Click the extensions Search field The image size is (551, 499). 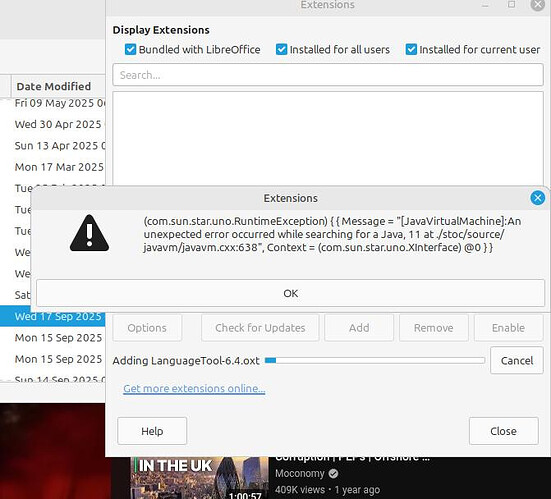pos(328,75)
